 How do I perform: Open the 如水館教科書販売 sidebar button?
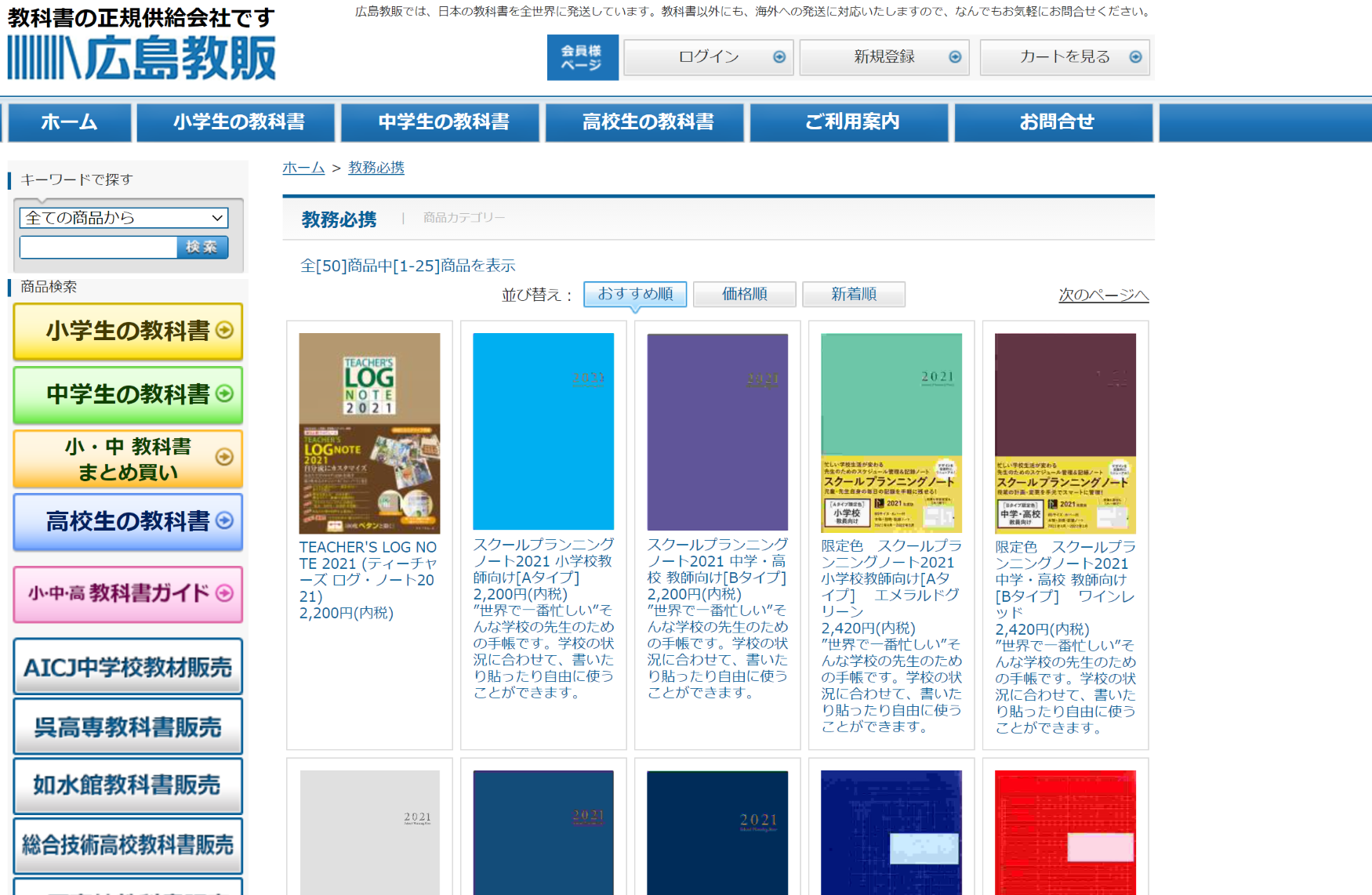click(x=128, y=785)
